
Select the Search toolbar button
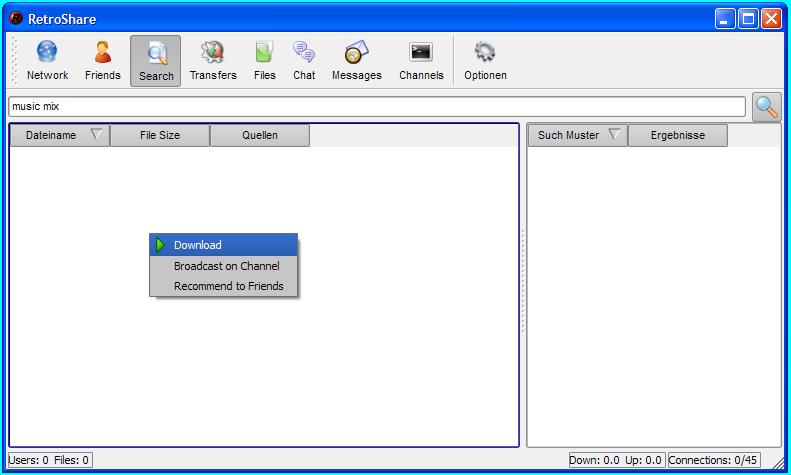pos(156,61)
